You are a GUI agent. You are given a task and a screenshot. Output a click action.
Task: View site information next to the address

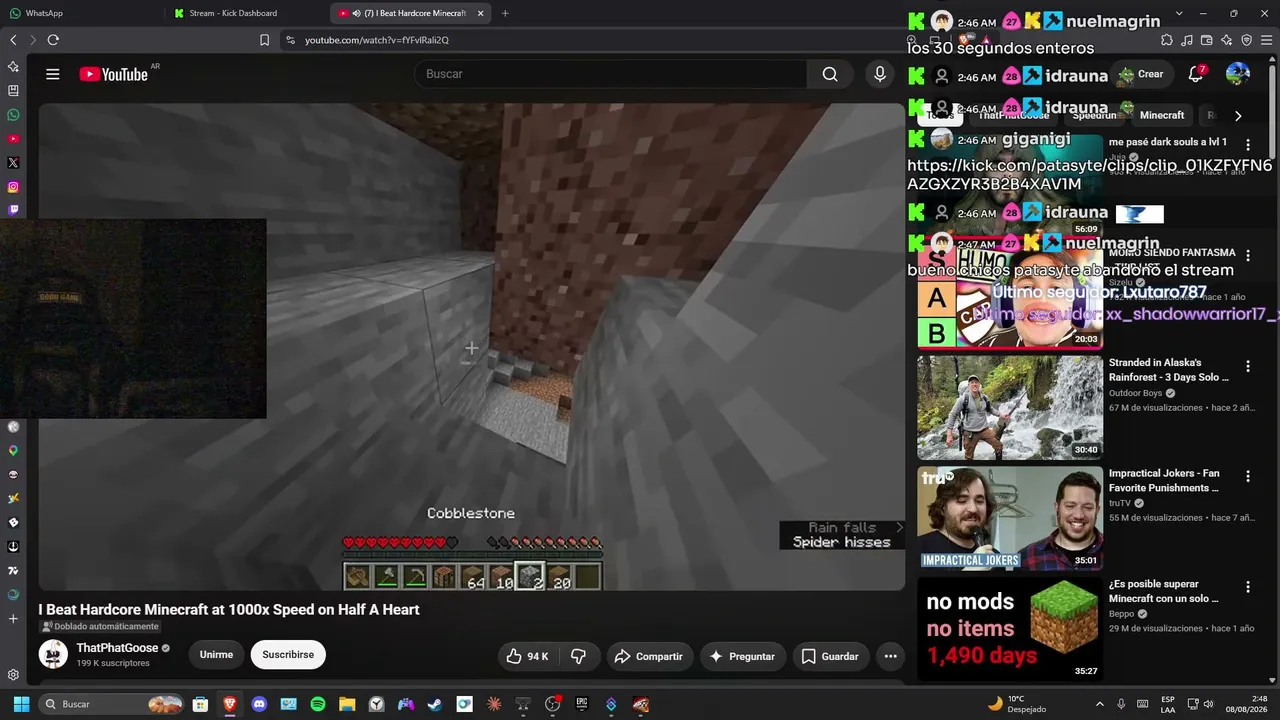[x=290, y=40]
